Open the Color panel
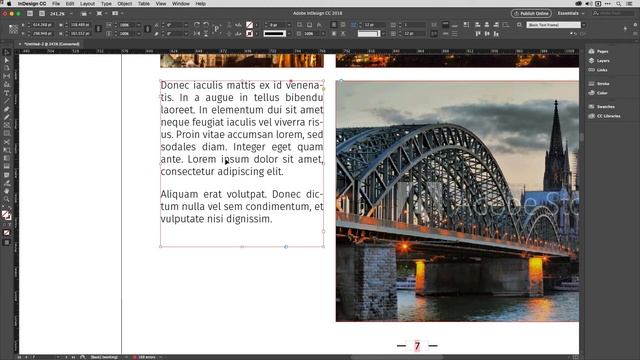 click(598, 93)
